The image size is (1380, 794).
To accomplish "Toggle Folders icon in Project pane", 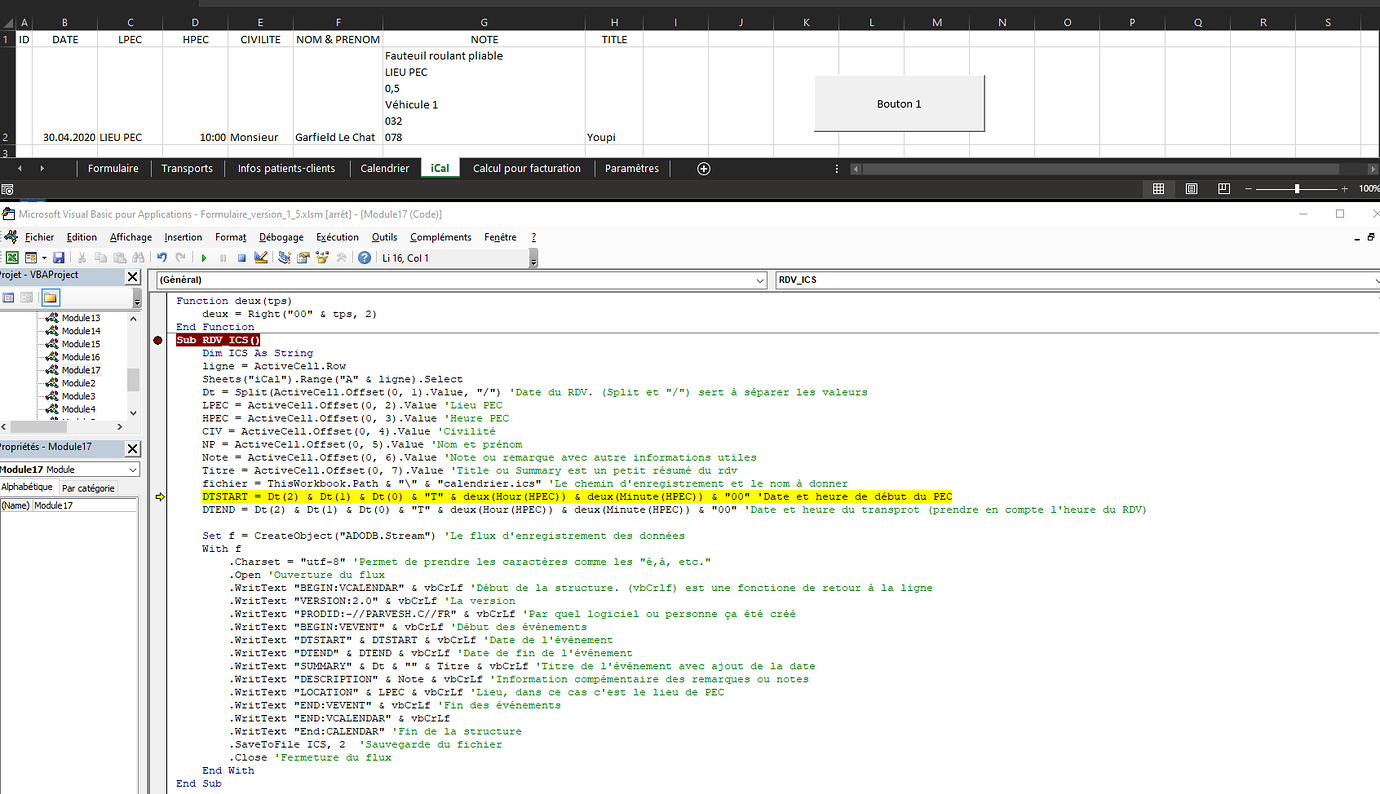I will [x=50, y=298].
